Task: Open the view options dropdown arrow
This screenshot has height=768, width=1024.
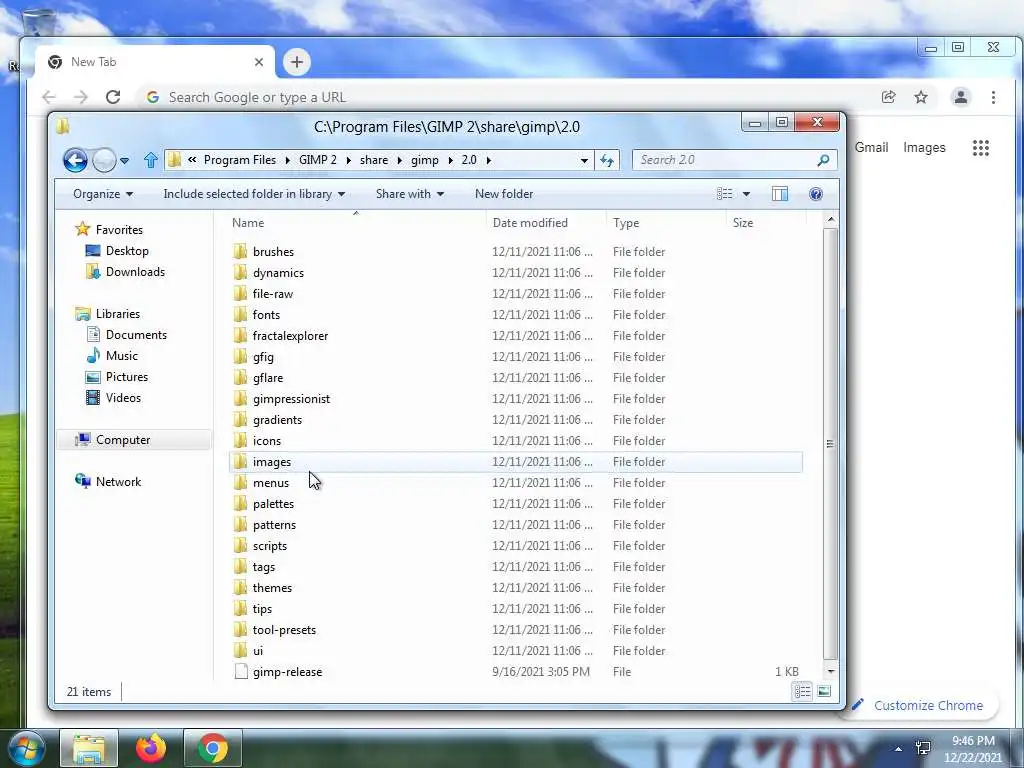Action: (746, 194)
